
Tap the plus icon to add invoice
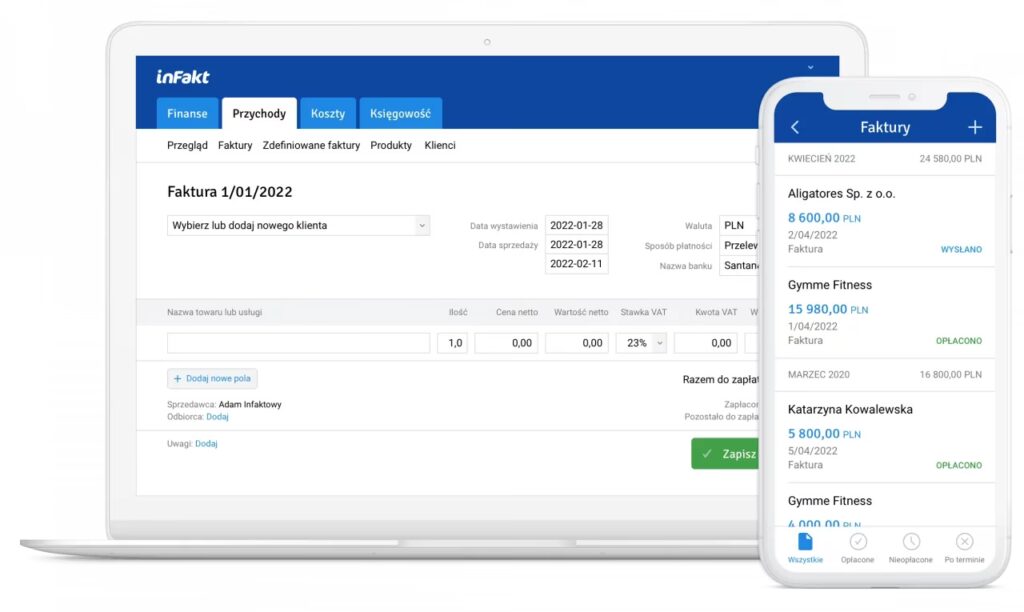coord(975,127)
